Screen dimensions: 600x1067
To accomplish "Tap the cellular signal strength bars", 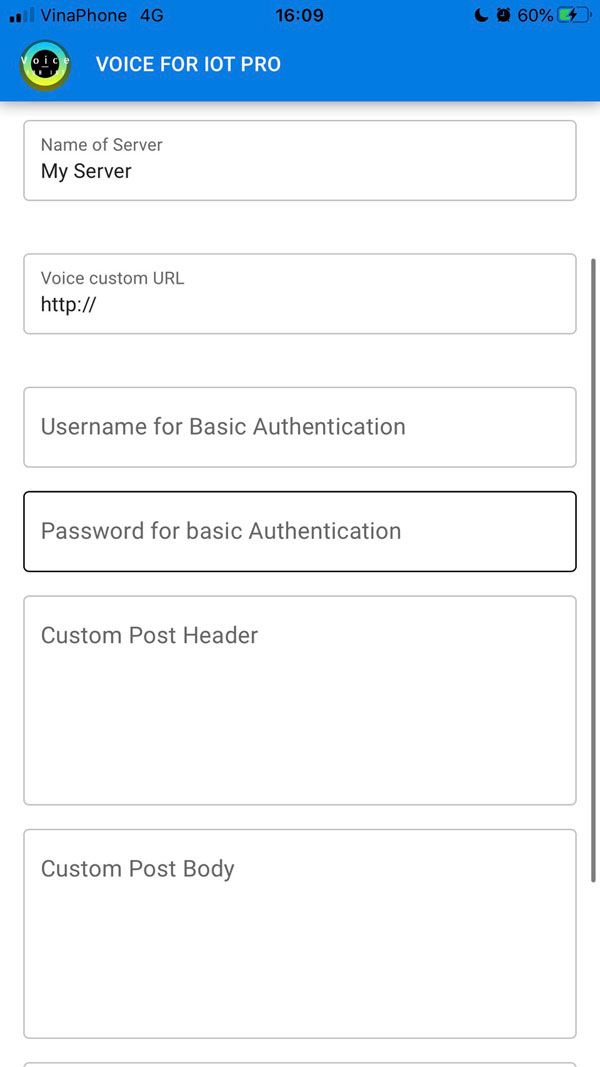I will [22, 16].
